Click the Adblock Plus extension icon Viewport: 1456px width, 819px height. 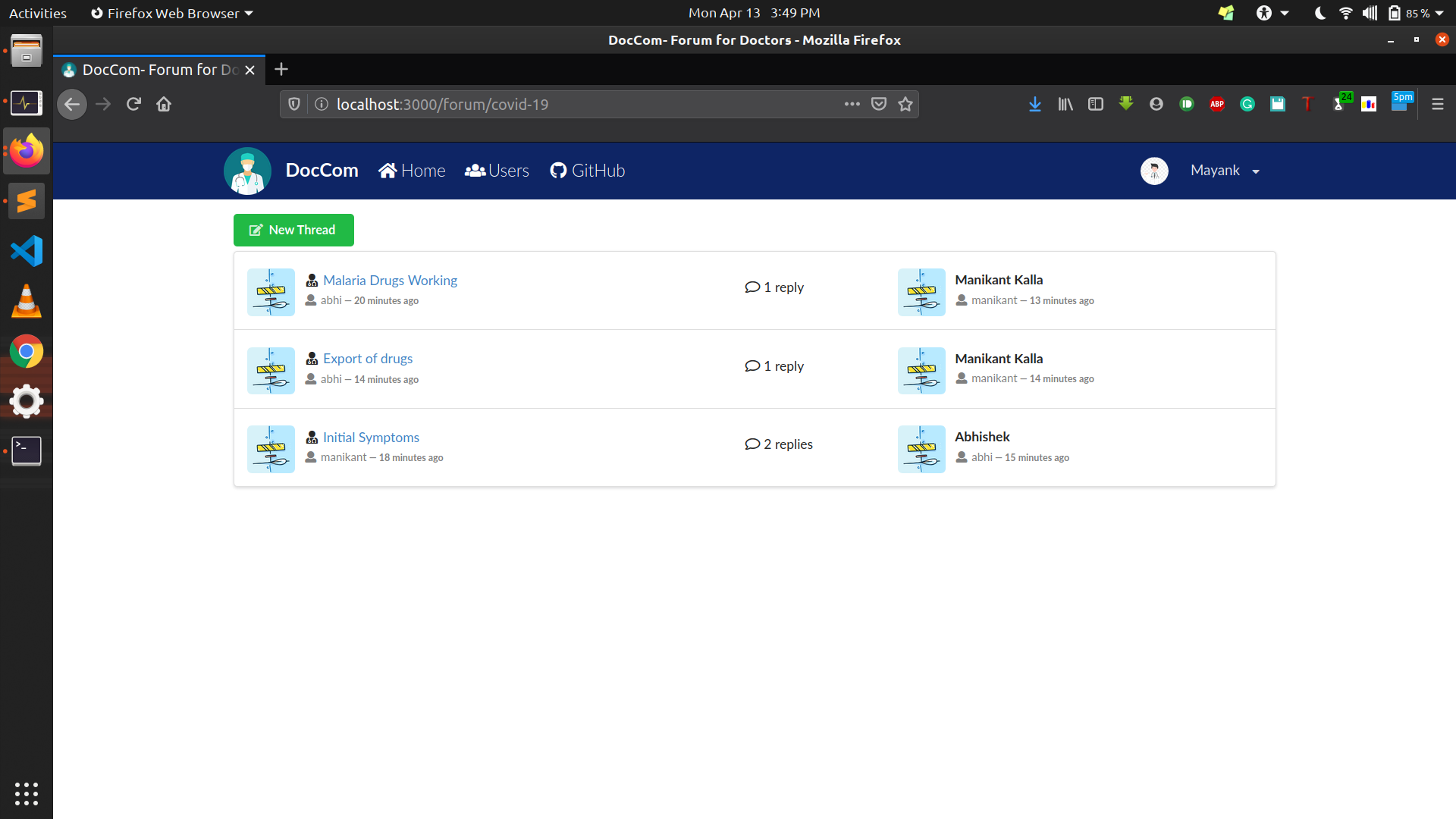coord(1217,105)
